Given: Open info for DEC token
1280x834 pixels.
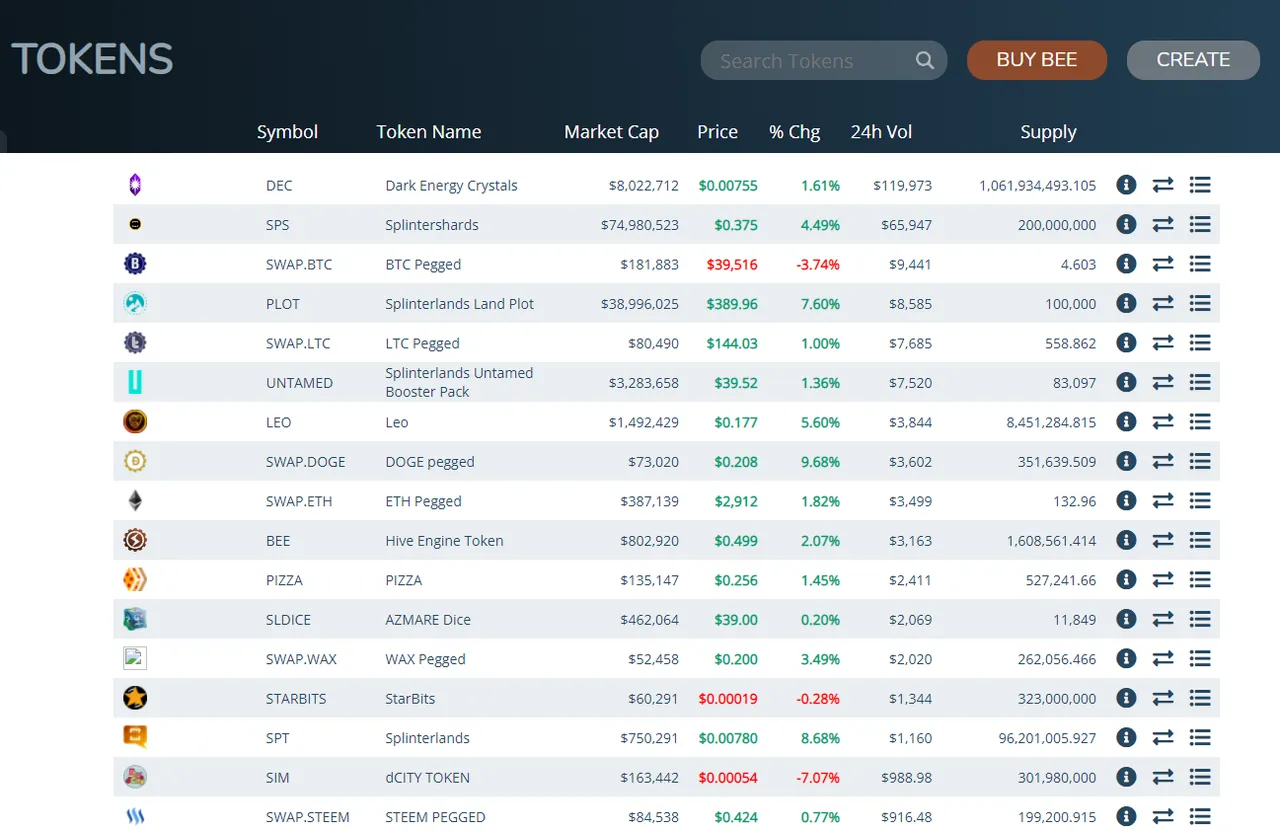Looking at the screenshot, I should point(1126,185).
